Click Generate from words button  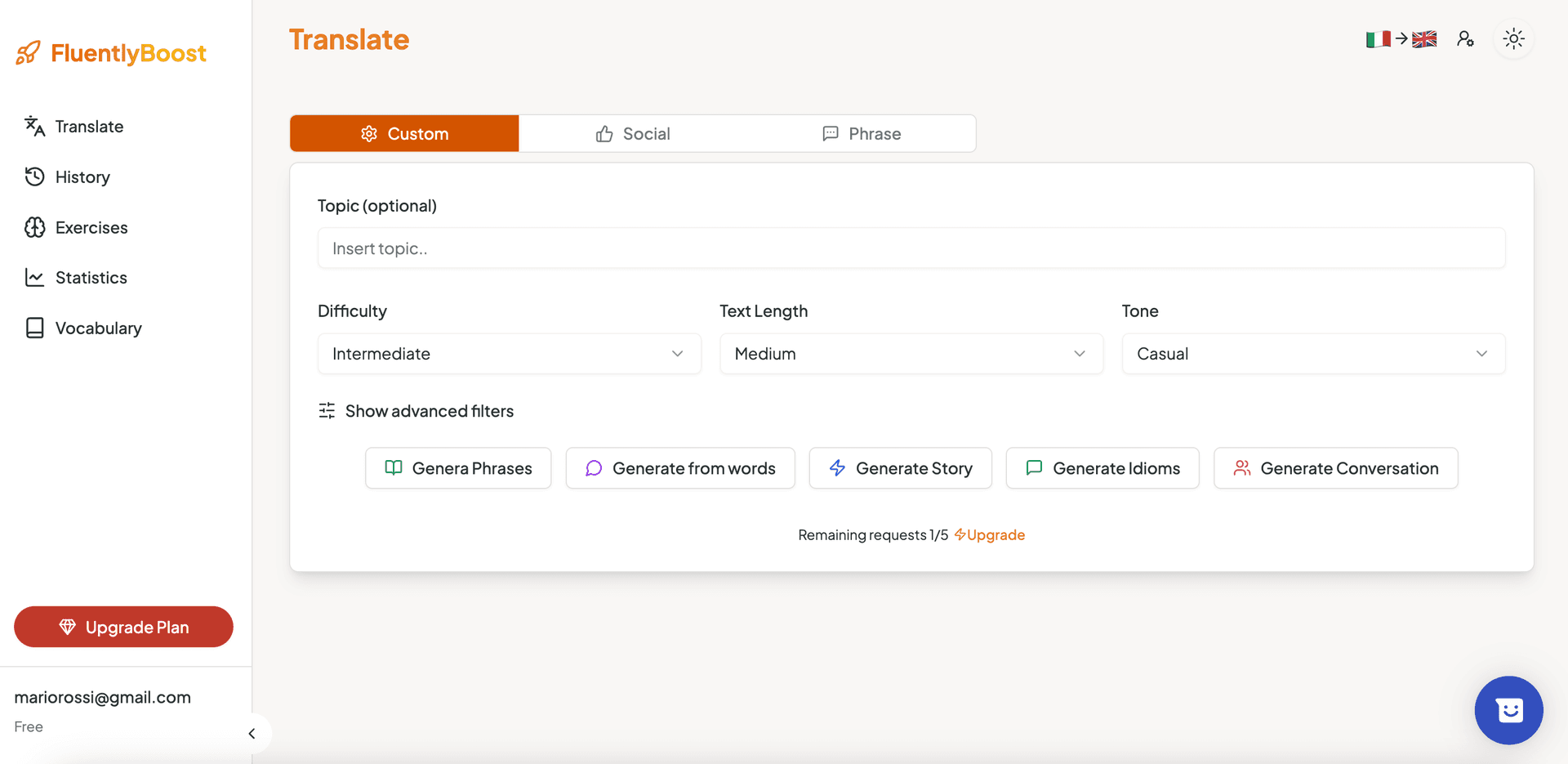(680, 468)
